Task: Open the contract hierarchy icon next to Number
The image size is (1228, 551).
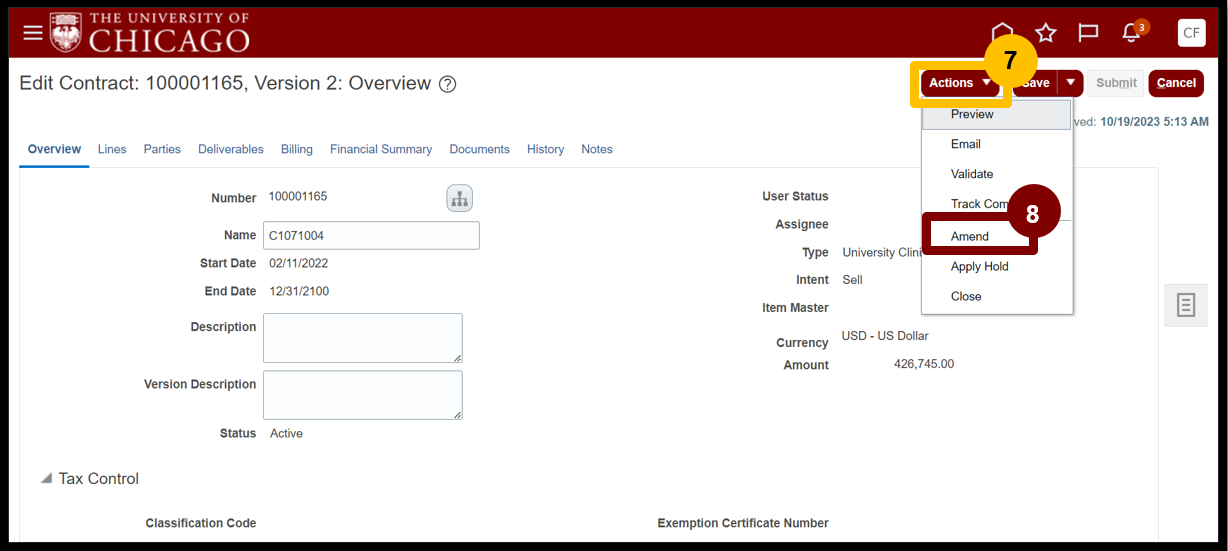Action: [459, 198]
